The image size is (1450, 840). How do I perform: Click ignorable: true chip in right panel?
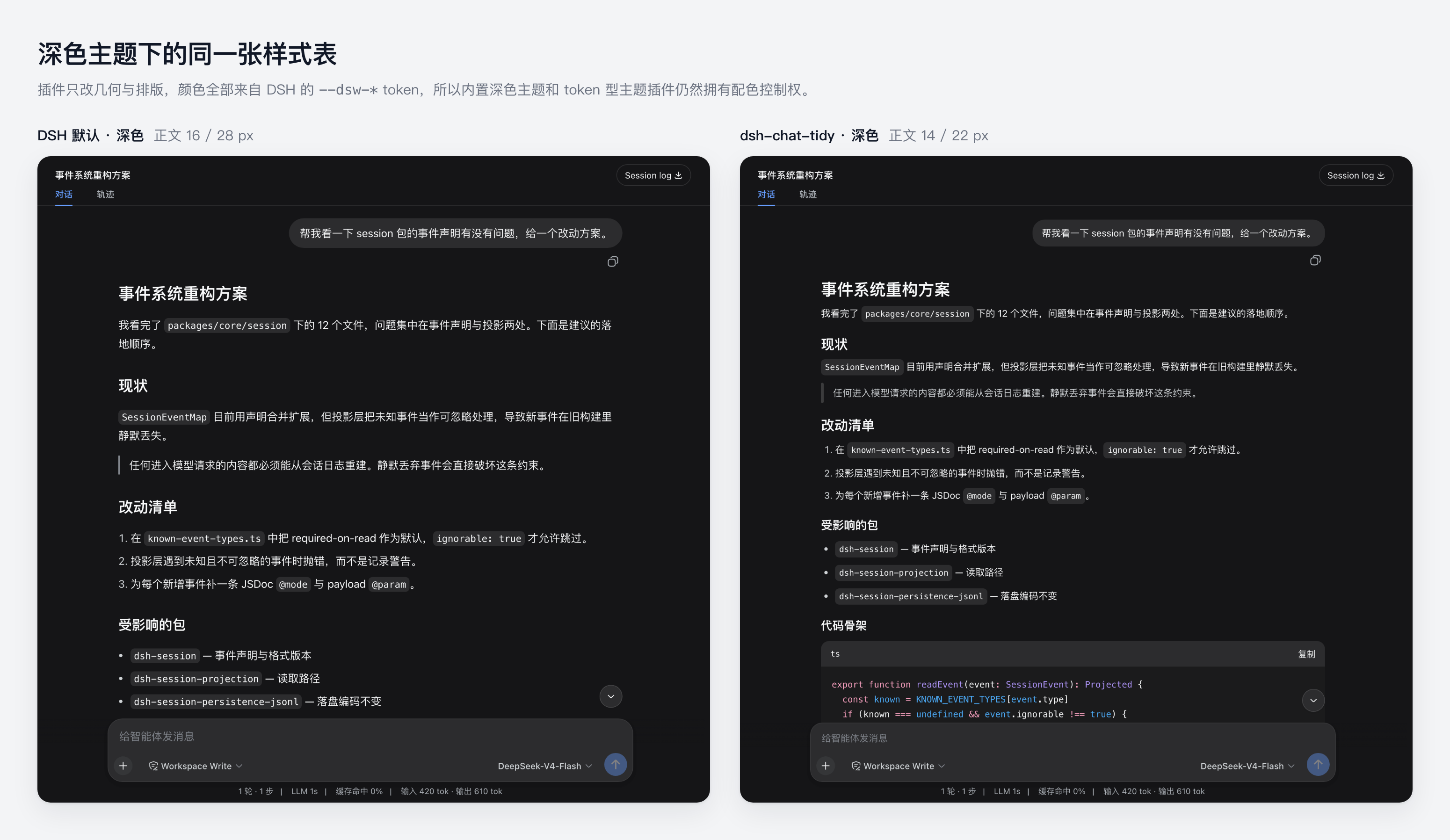(x=1145, y=450)
